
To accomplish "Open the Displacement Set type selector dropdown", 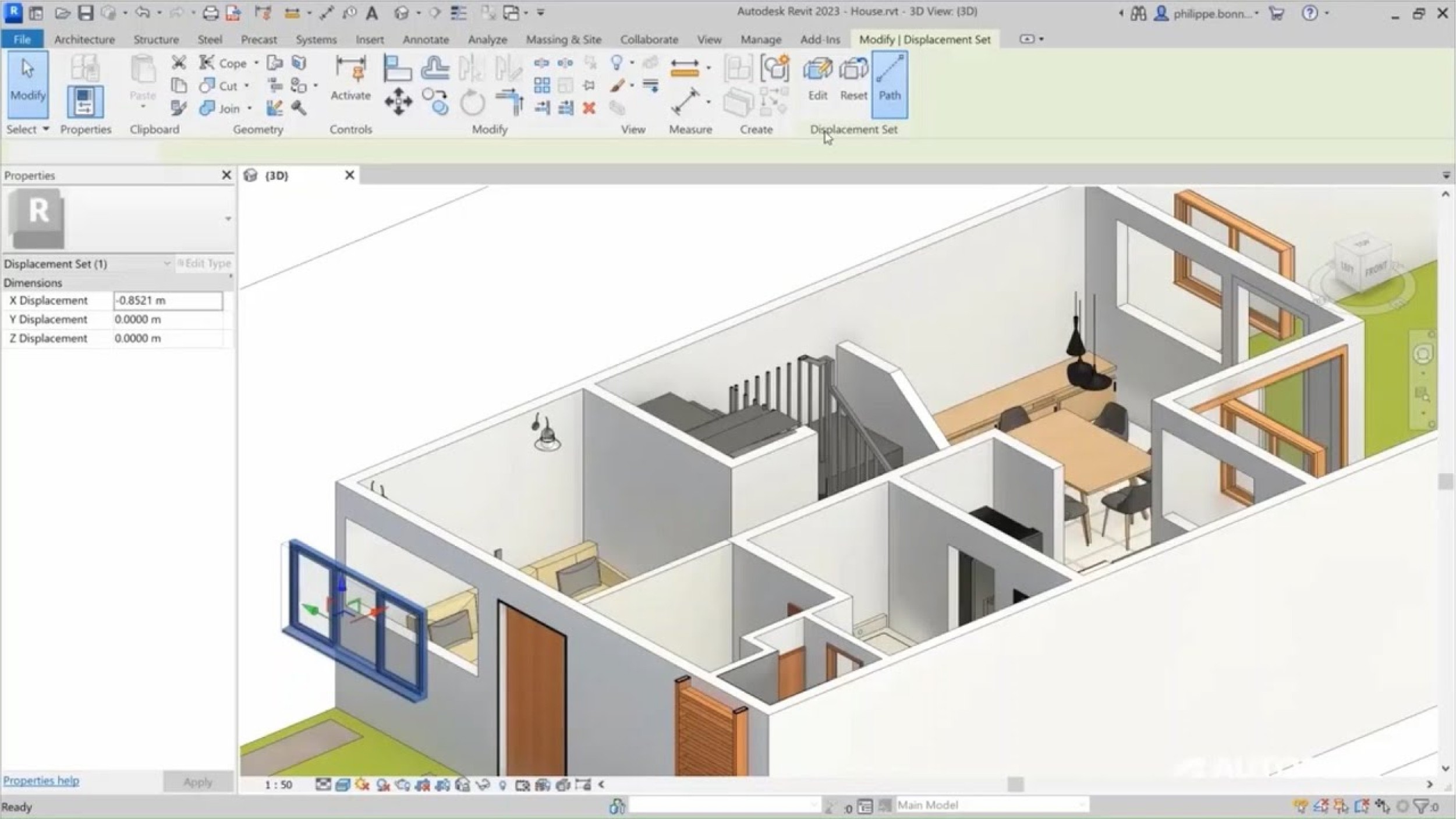I will [x=168, y=263].
